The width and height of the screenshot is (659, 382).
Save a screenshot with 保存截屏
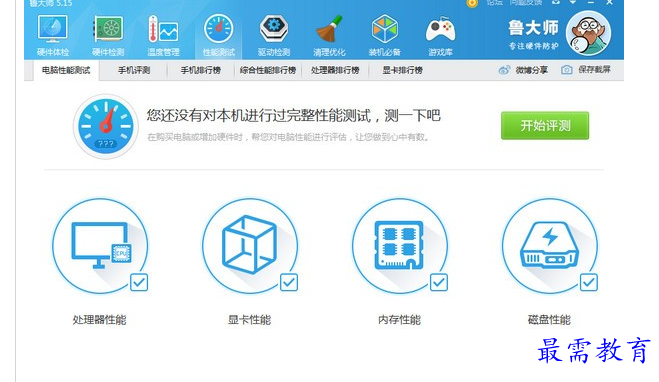586,70
